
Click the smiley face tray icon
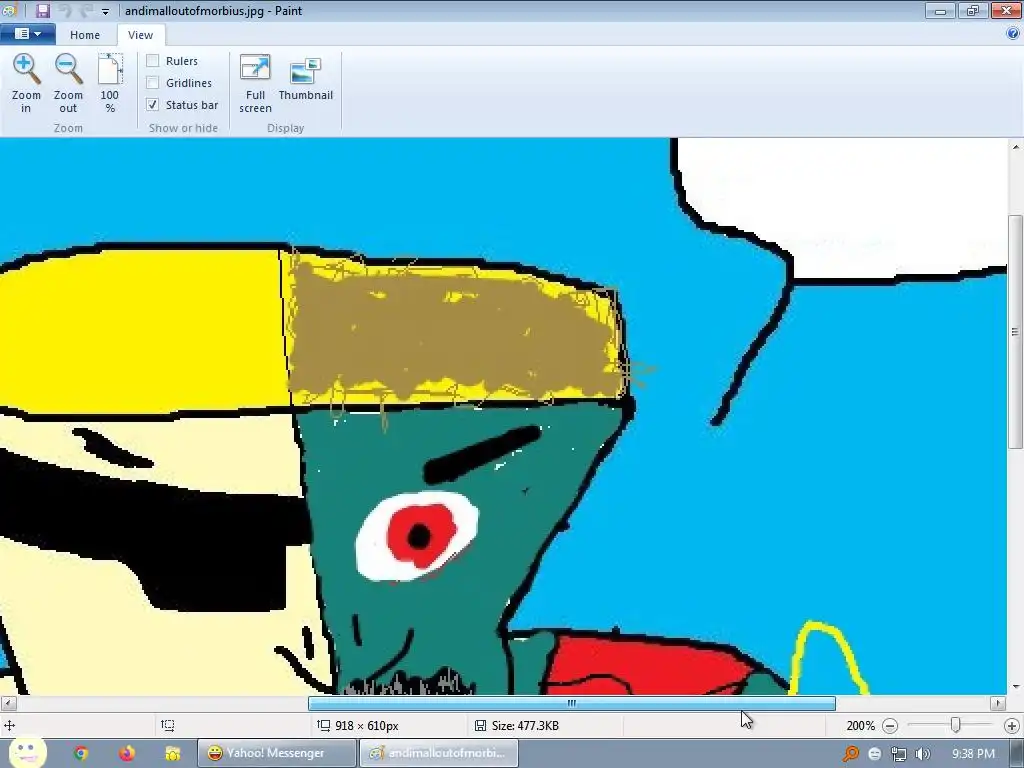pyautogui.click(x=875, y=754)
